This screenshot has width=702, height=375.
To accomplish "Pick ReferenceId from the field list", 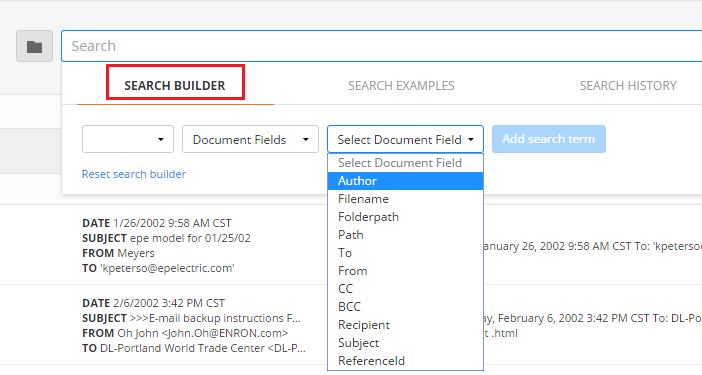I will click(x=405, y=361).
